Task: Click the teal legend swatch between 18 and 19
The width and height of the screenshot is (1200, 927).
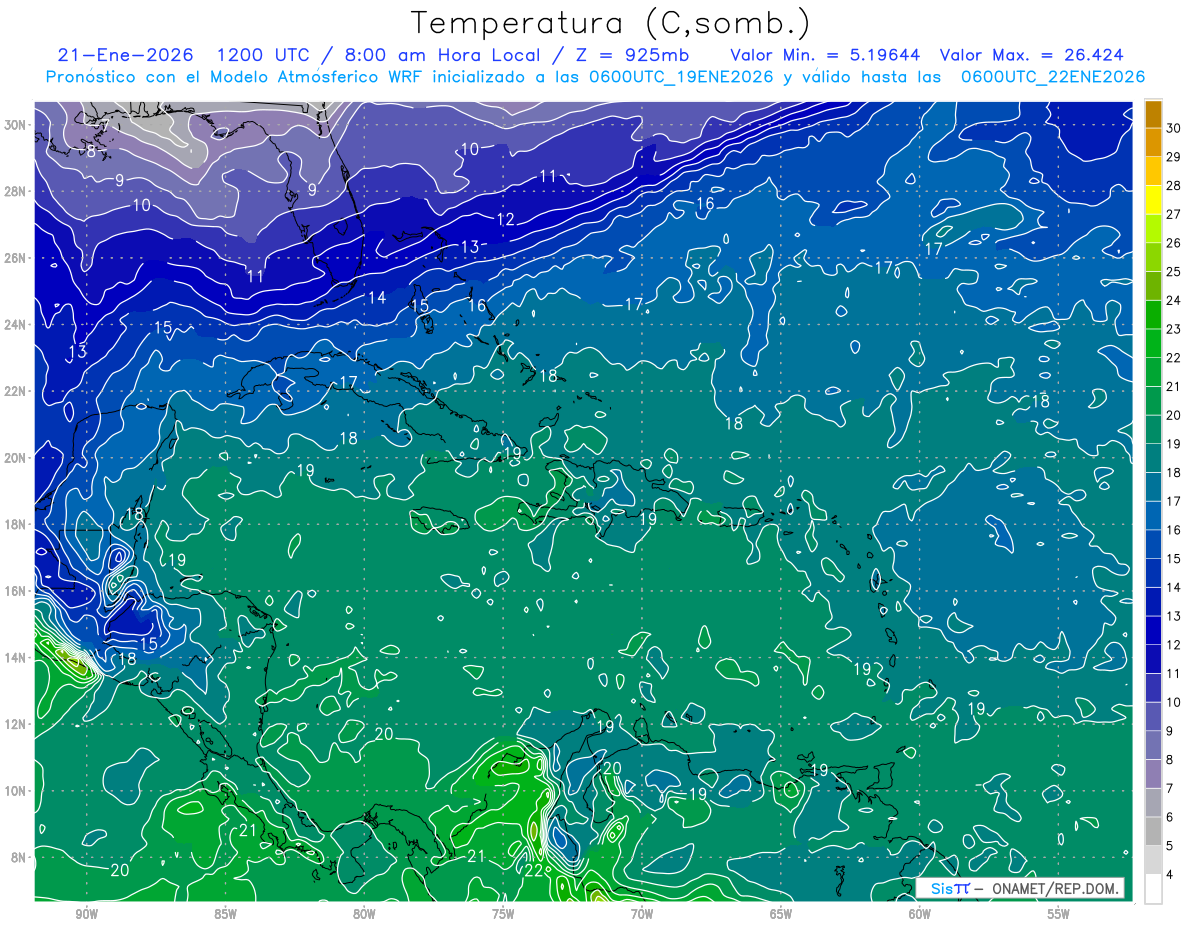Action: coord(1153,458)
